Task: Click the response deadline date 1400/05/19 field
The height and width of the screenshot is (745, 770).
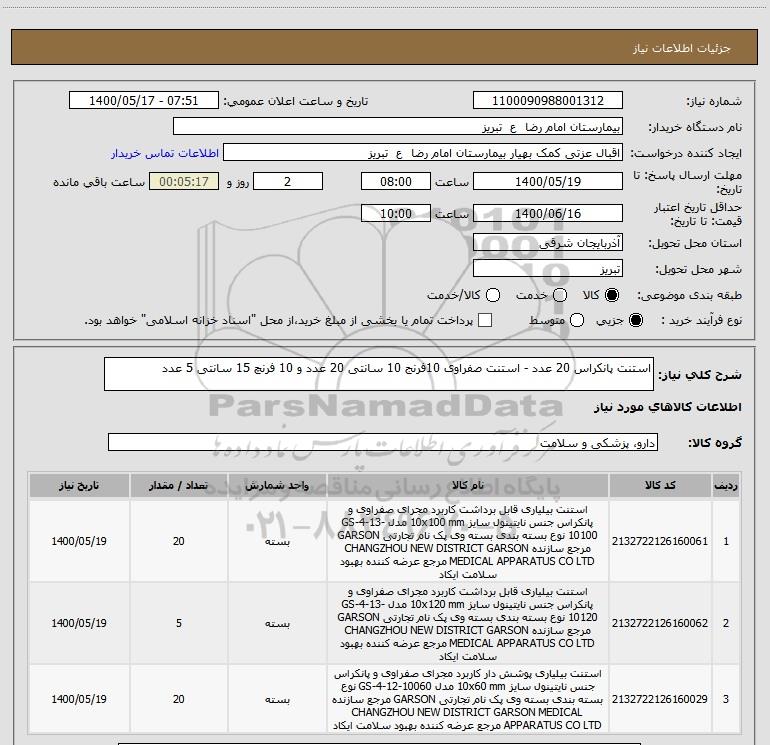Action: pyautogui.click(x=548, y=182)
